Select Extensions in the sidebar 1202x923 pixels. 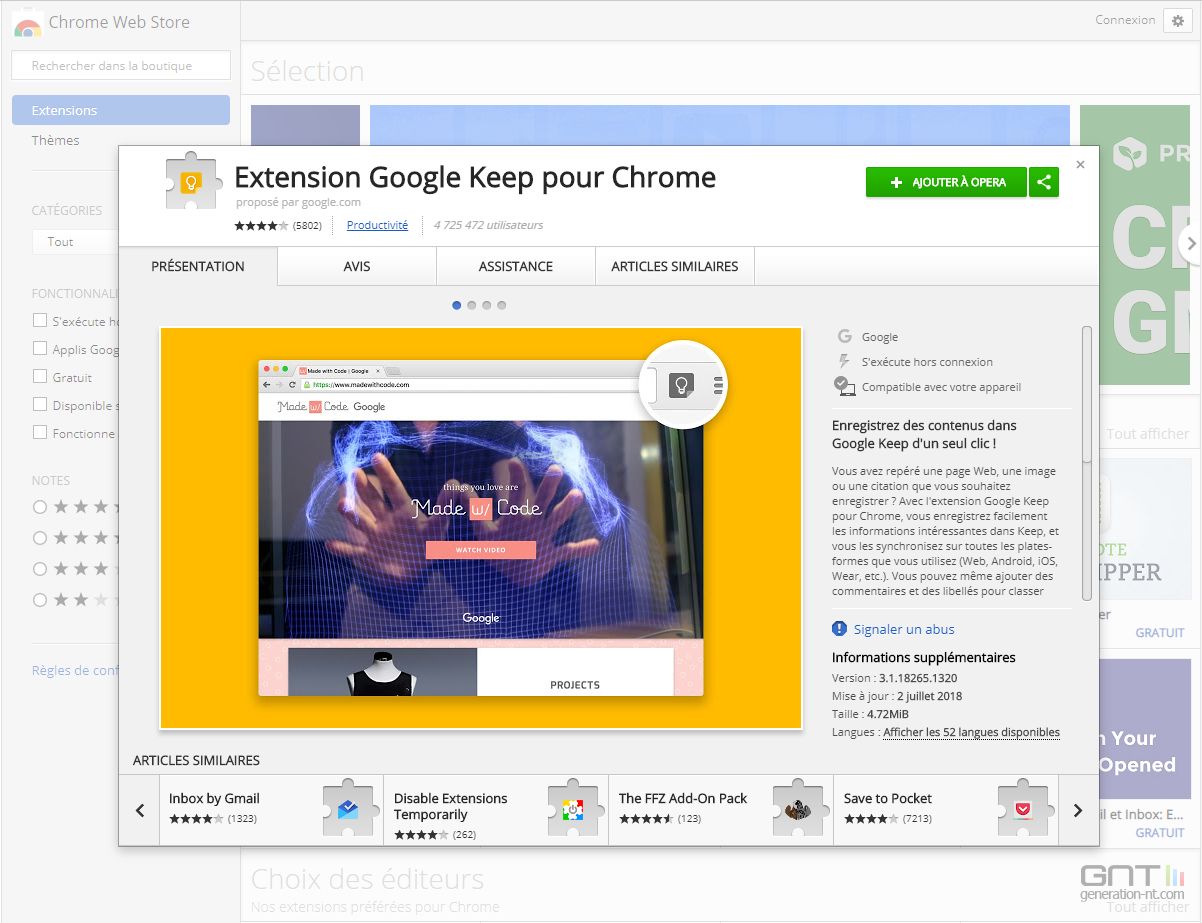click(x=121, y=110)
